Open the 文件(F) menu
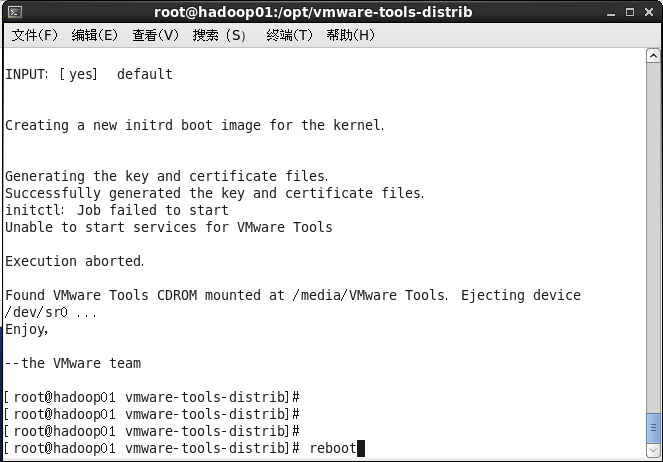Viewport: 663px width, 462px height. (34, 35)
